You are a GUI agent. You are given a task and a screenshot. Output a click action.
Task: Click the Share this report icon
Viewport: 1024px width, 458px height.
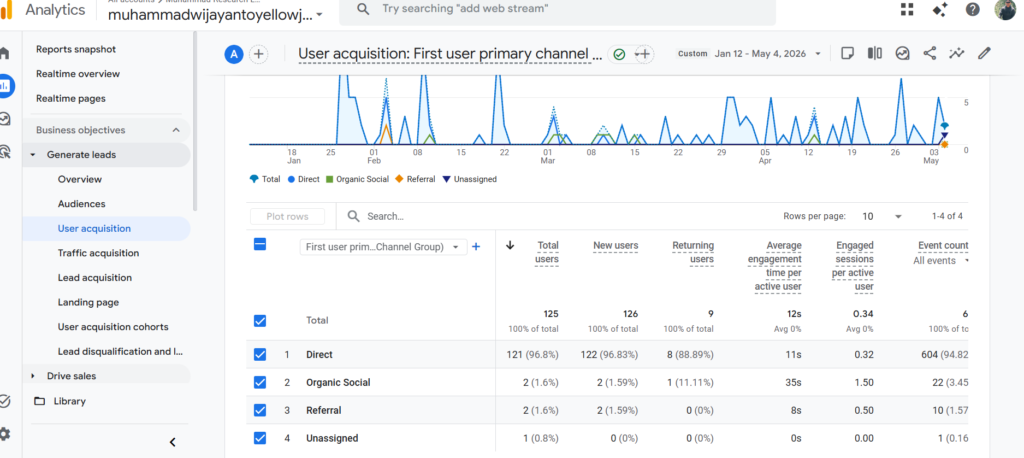pyautogui.click(x=929, y=54)
